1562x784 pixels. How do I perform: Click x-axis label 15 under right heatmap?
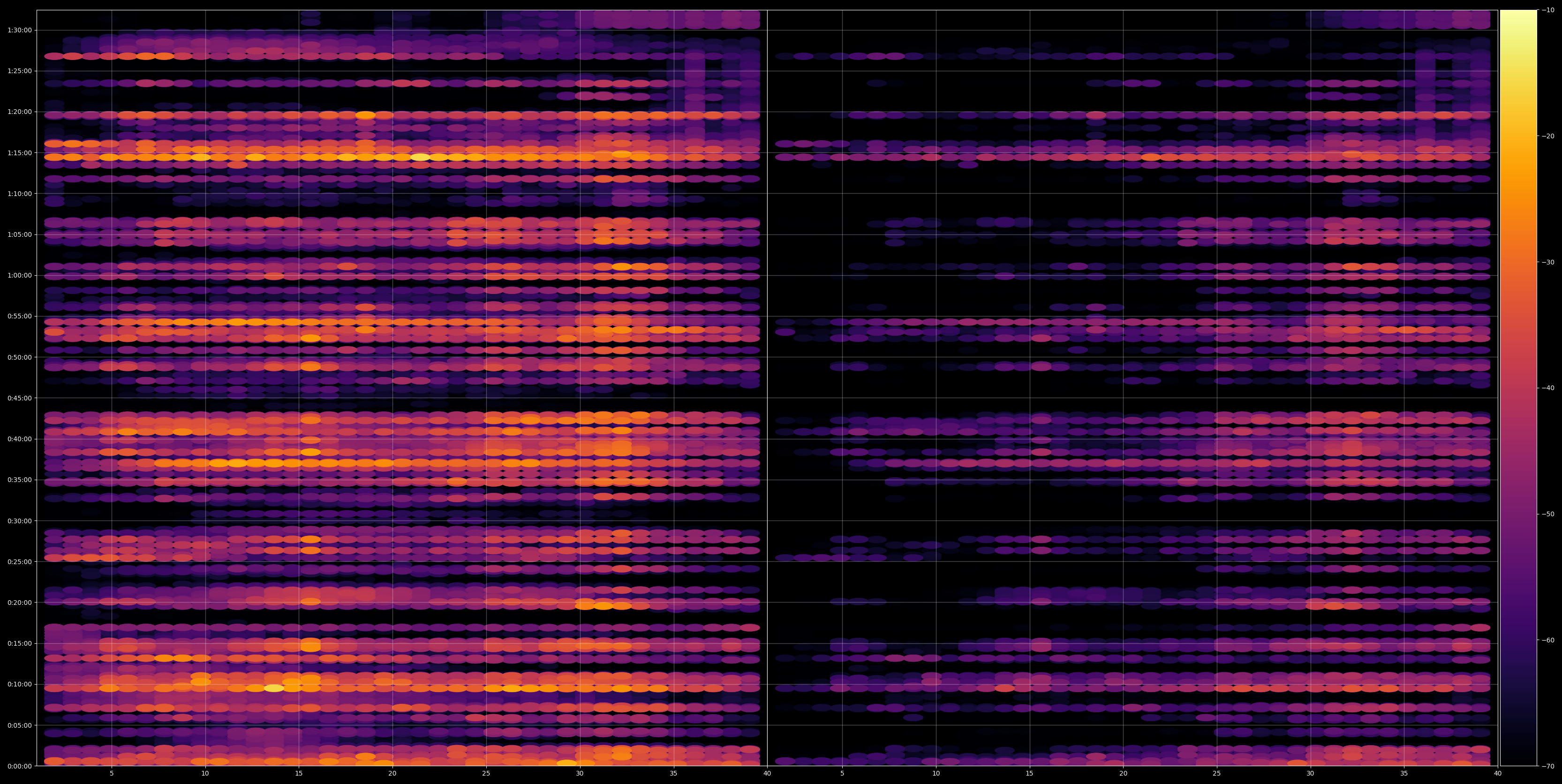pyautogui.click(x=1030, y=773)
